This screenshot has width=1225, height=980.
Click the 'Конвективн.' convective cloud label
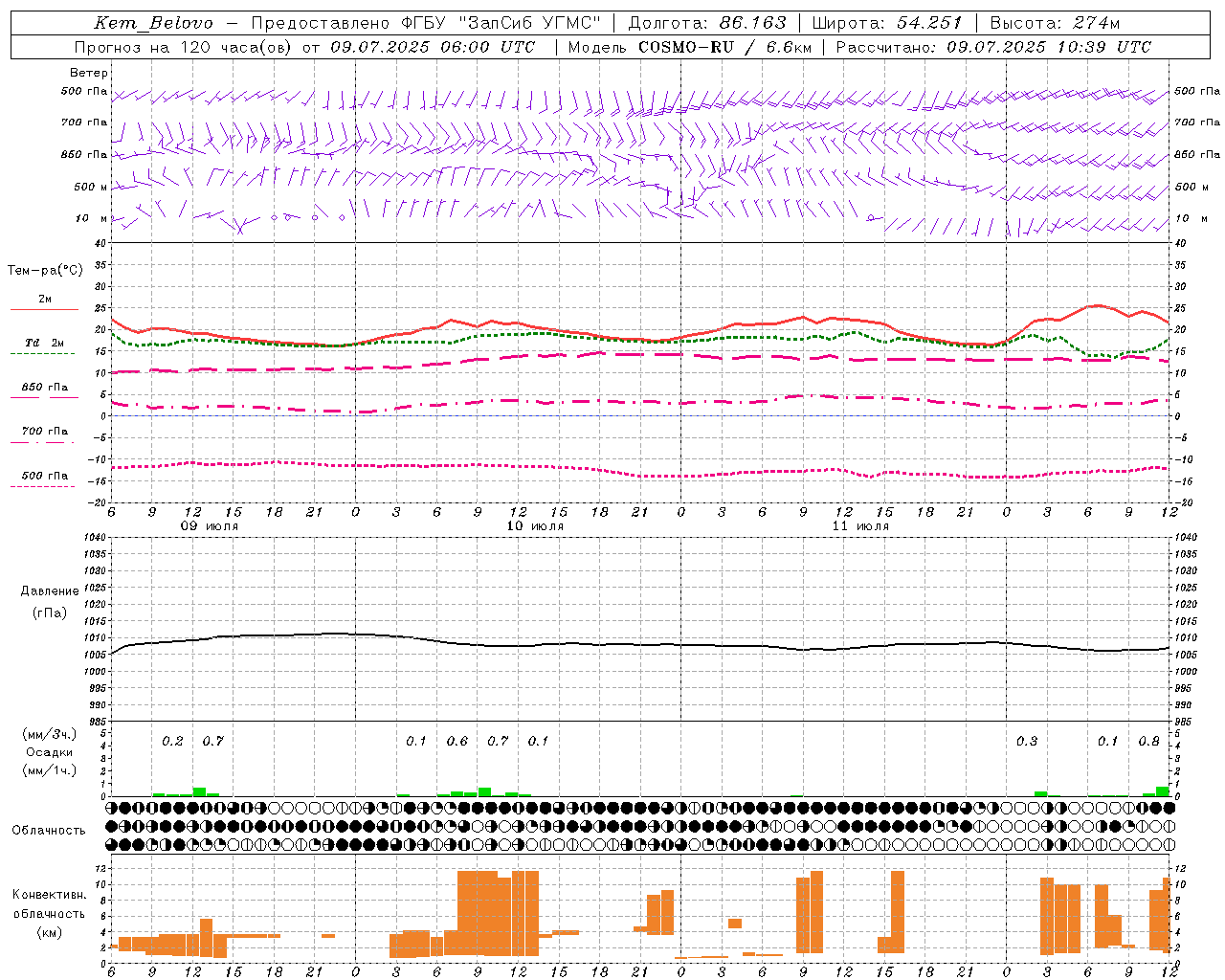49,895
